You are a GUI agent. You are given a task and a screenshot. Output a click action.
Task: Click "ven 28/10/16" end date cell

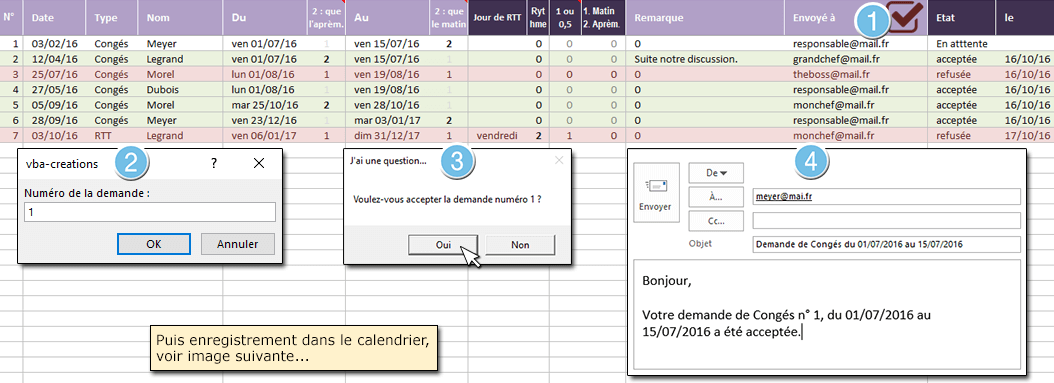[387, 105]
